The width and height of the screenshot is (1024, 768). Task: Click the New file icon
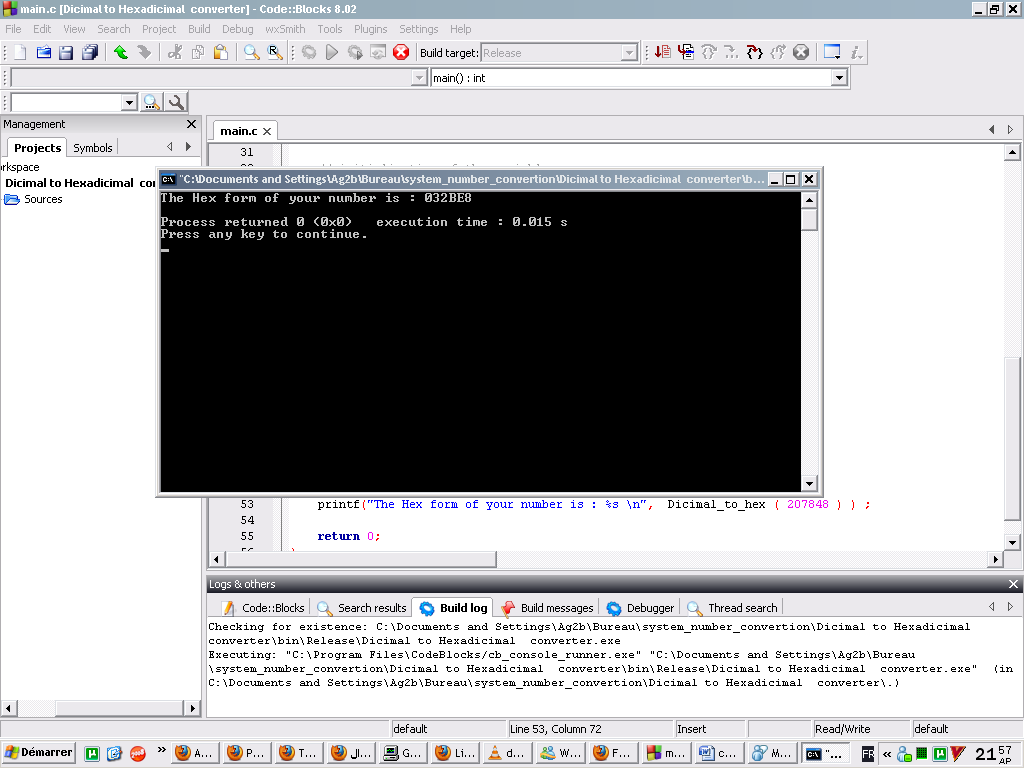(20, 52)
